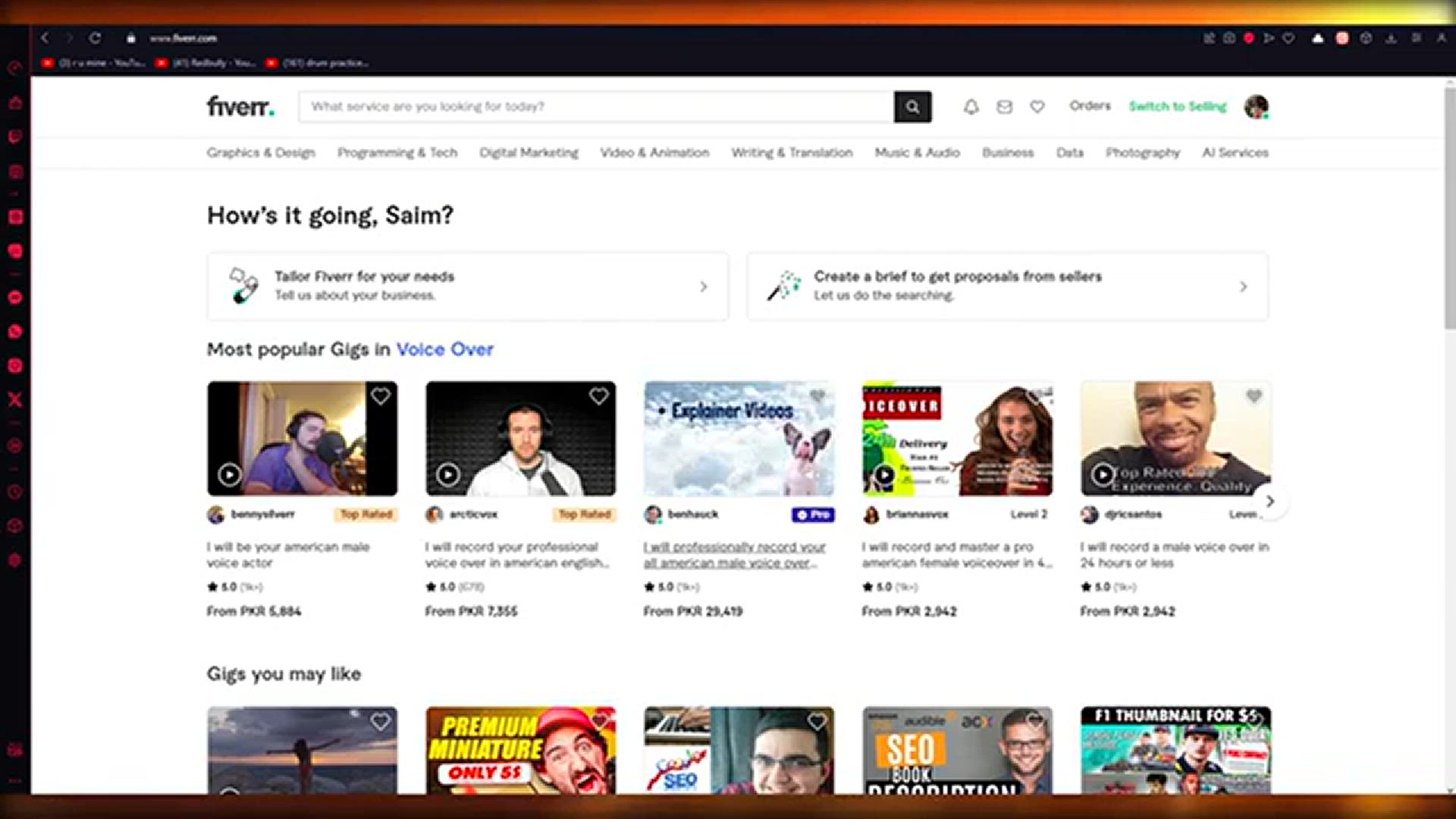The width and height of the screenshot is (1456, 819).
Task: Click the snapshot camera icon in browser toolbar
Action: [1228, 38]
